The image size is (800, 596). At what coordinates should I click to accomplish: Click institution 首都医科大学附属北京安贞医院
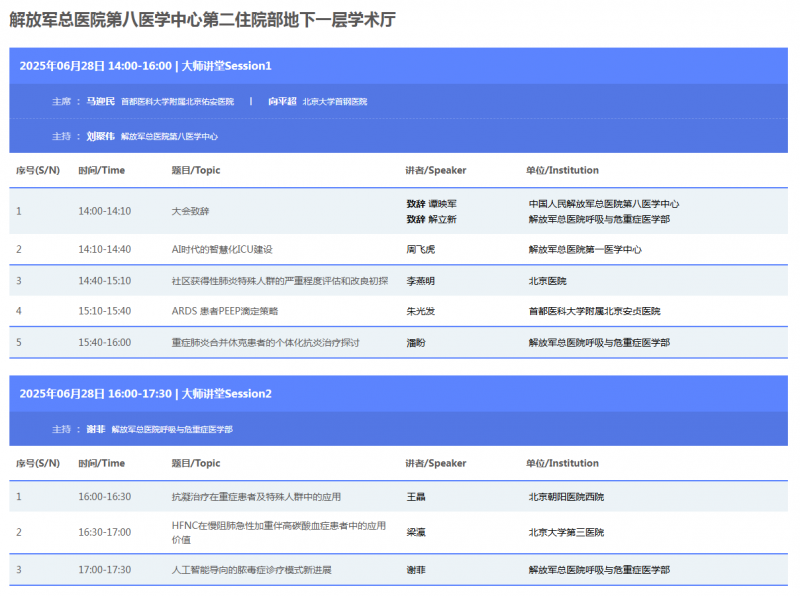(594, 311)
